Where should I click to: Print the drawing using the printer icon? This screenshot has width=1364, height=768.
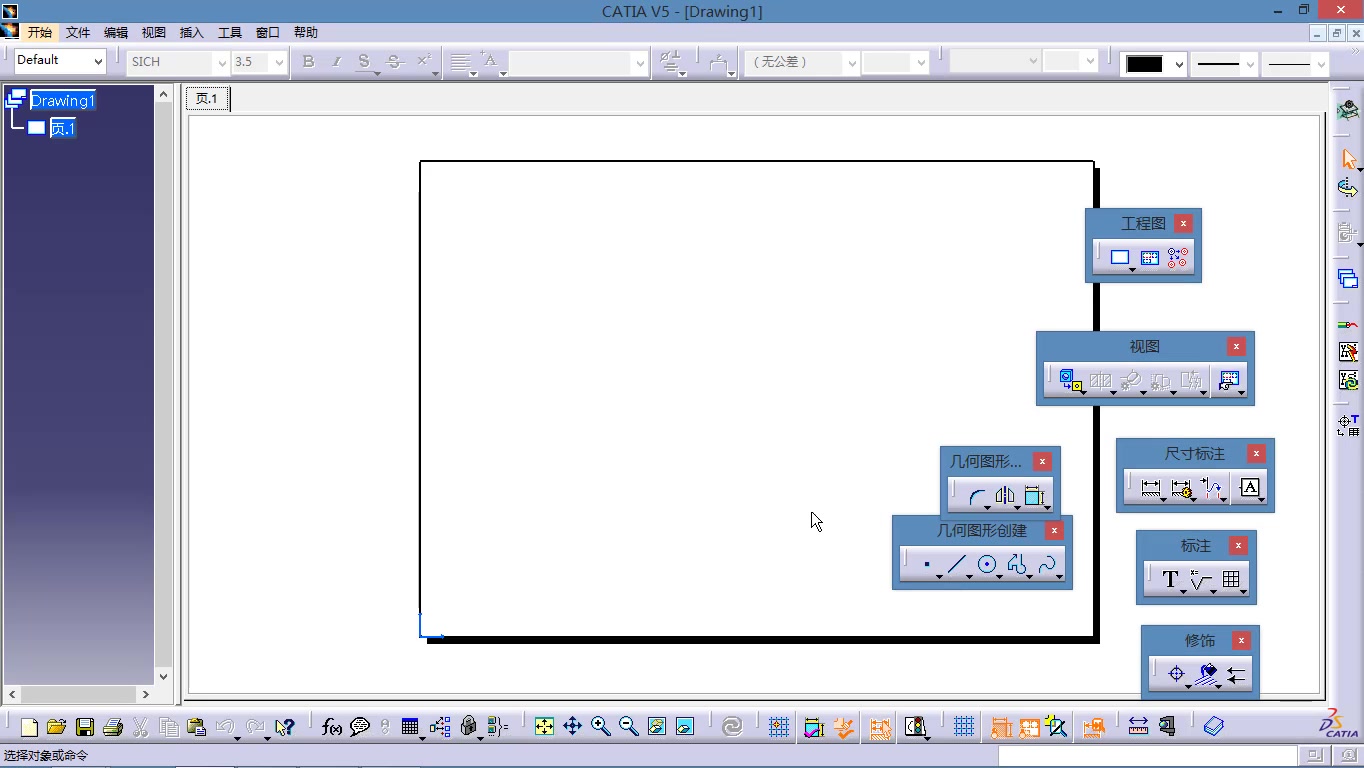click(113, 727)
